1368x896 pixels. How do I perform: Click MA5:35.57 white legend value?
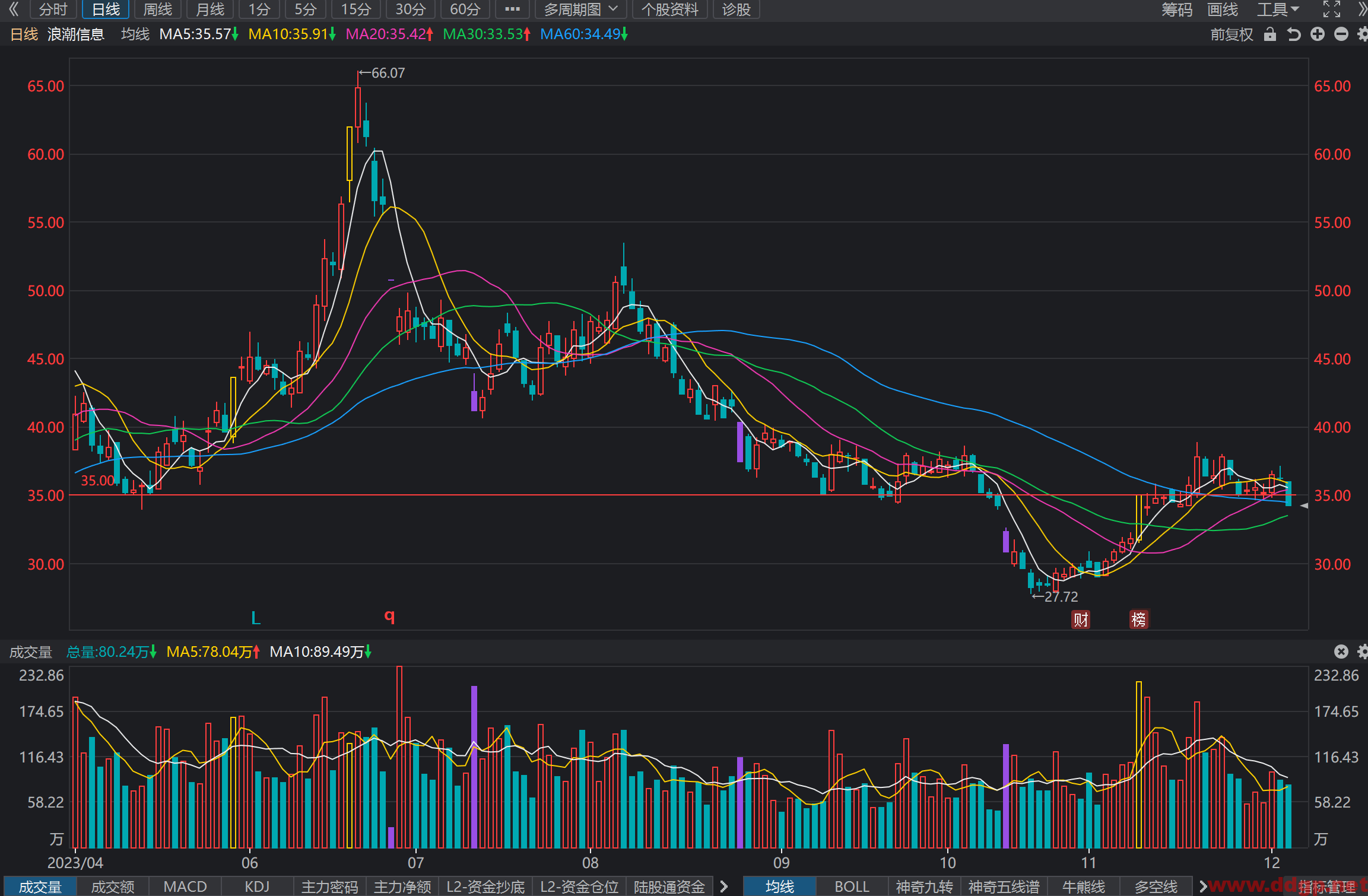(x=199, y=34)
